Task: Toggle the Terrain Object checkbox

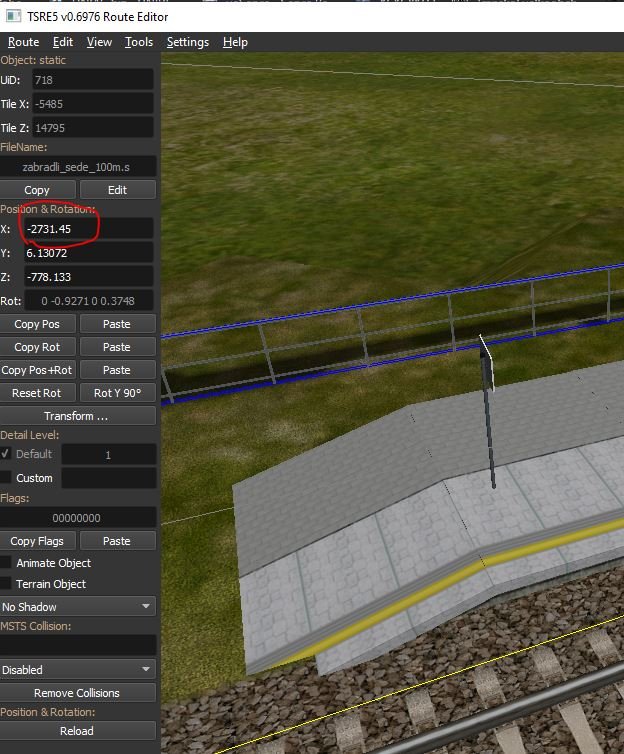Action: (x=7, y=584)
